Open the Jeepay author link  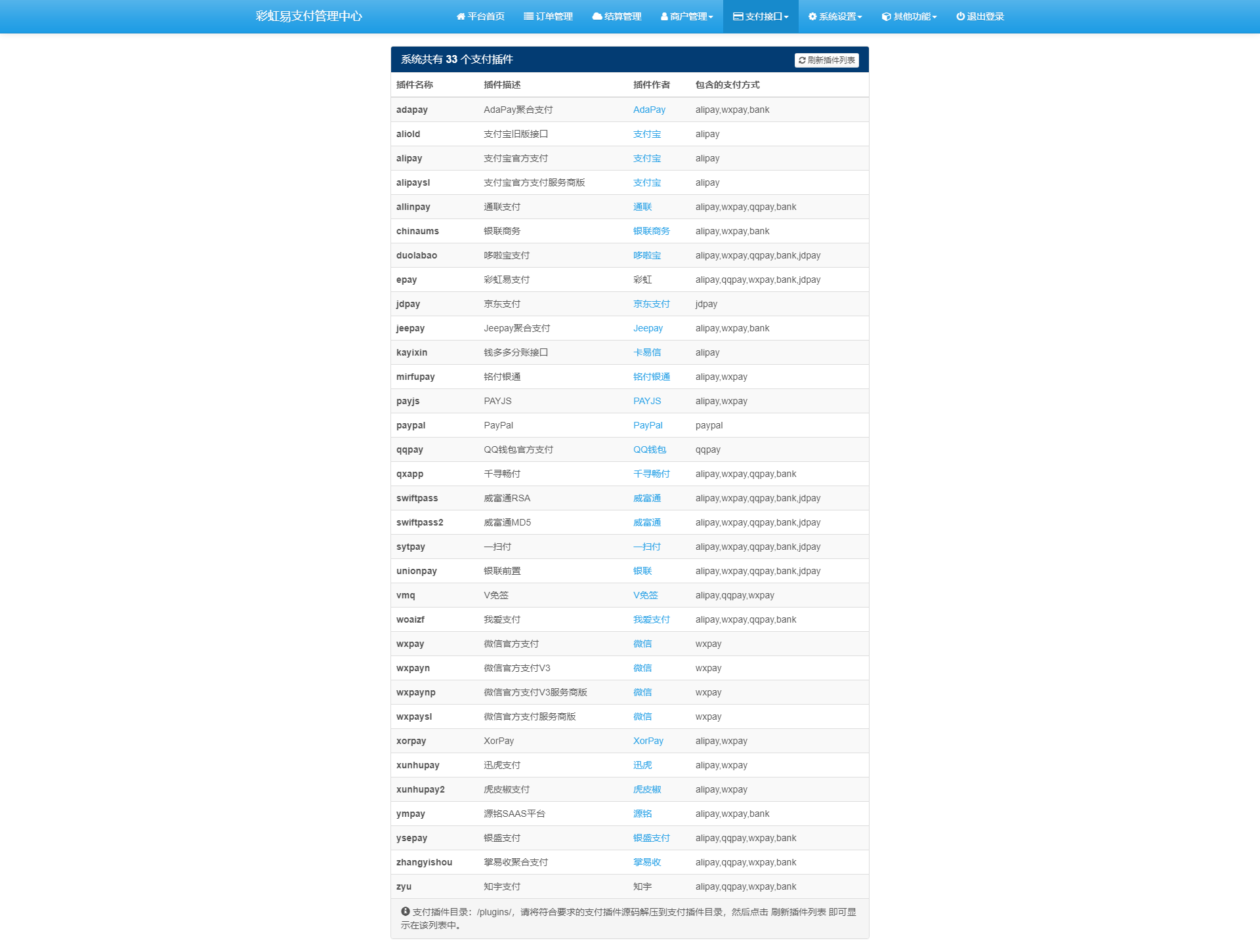(x=648, y=328)
